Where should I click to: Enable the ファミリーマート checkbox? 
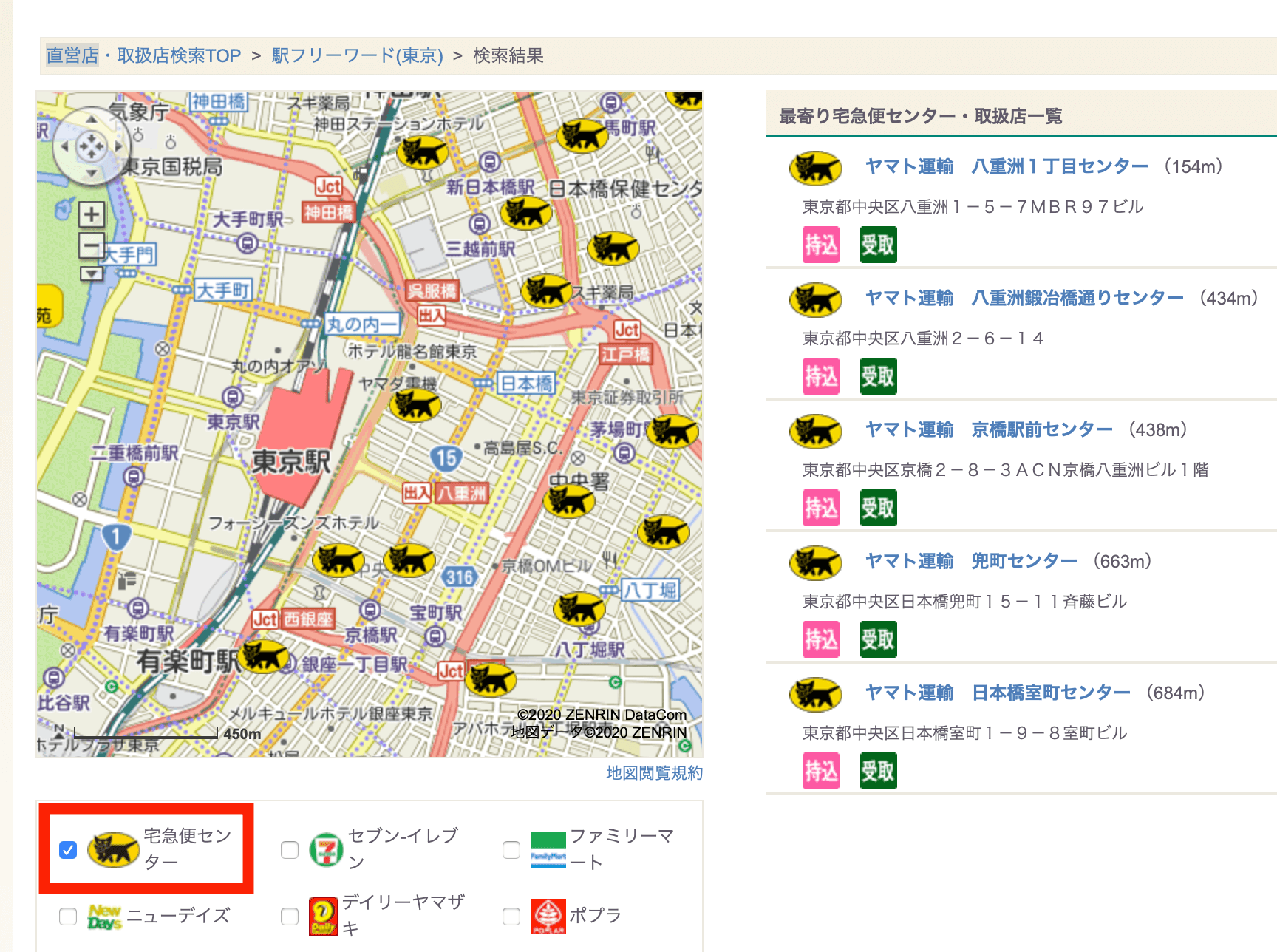(511, 850)
